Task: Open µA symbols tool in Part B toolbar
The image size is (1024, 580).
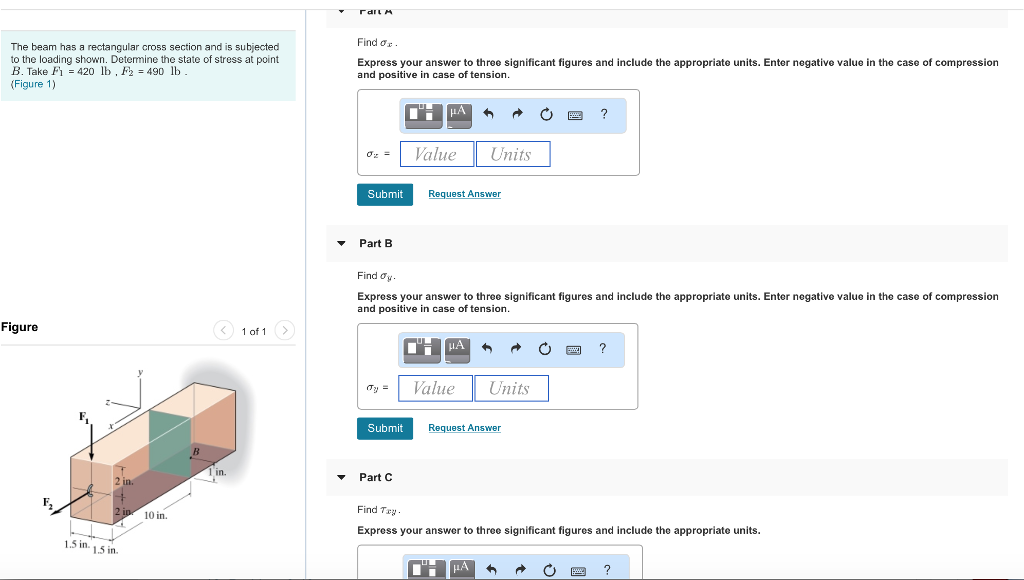Action: (x=458, y=349)
